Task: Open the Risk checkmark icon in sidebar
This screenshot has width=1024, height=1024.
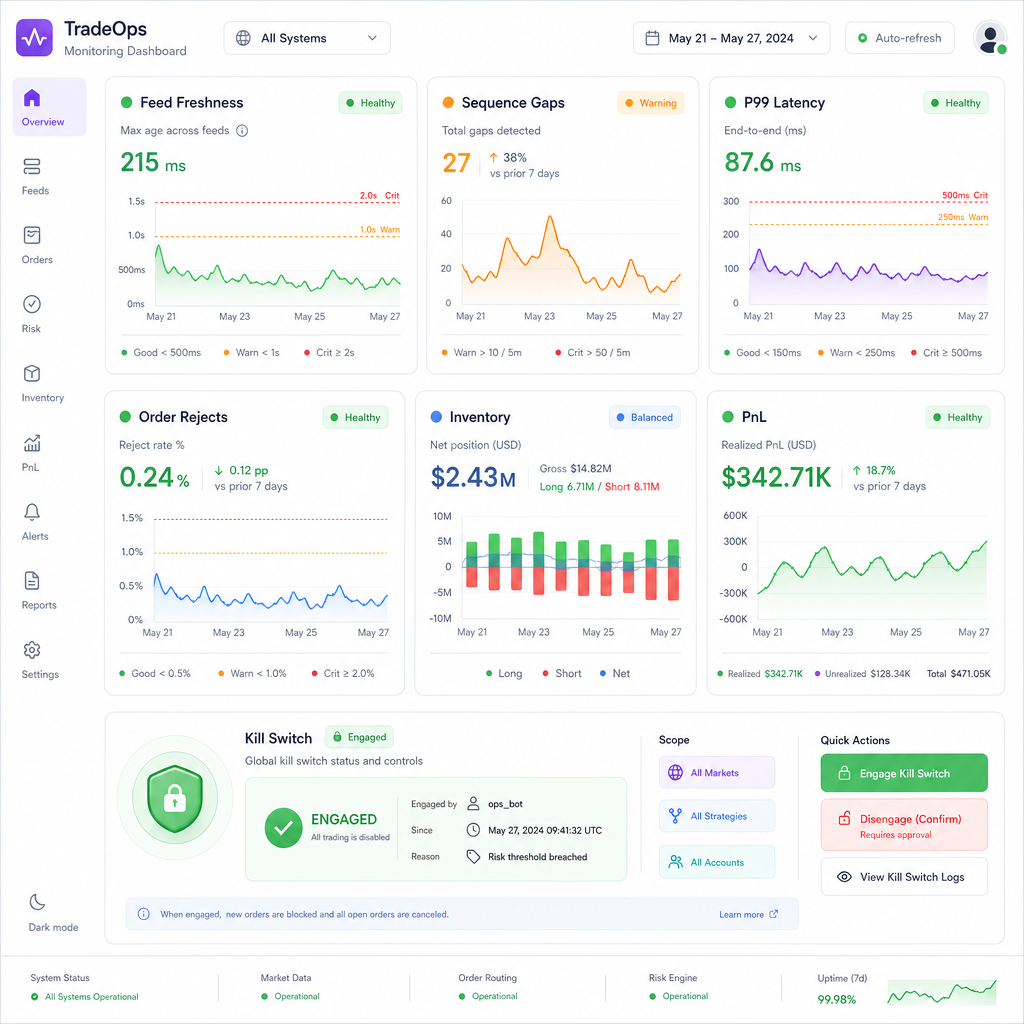Action: (x=32, y=304)
